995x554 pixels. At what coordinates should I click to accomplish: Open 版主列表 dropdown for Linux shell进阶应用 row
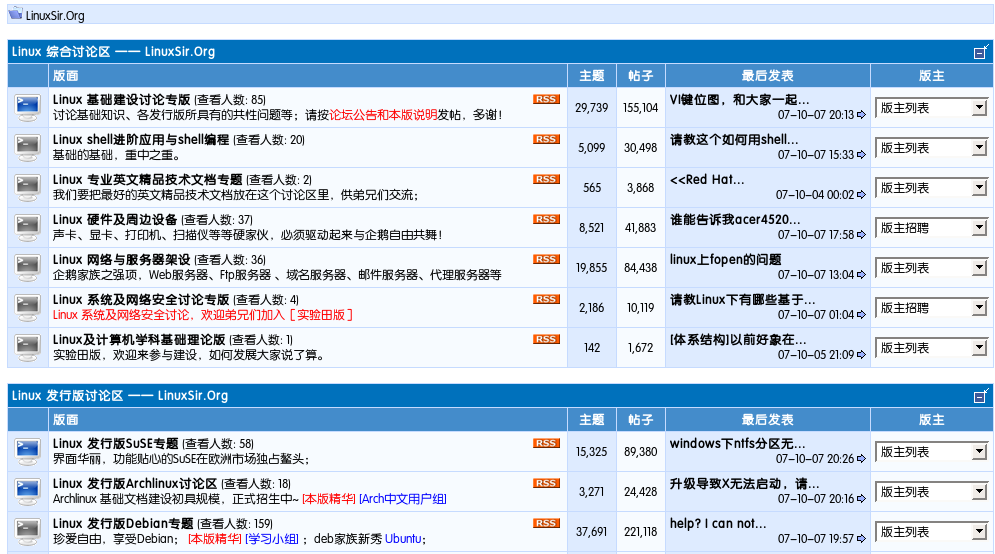coord(932,148)
